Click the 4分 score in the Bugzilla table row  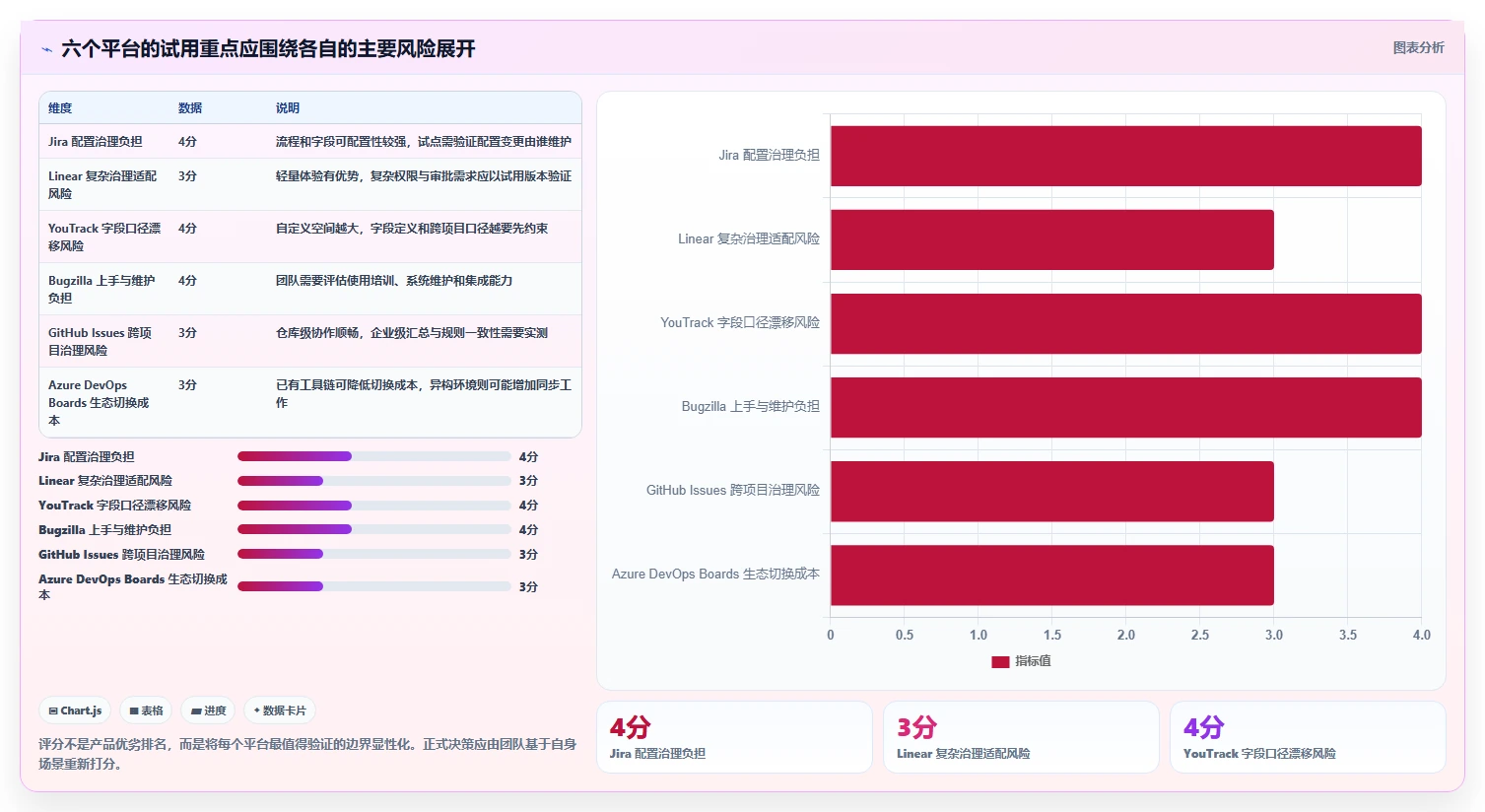pyautogui.click(x=187, y=281)
